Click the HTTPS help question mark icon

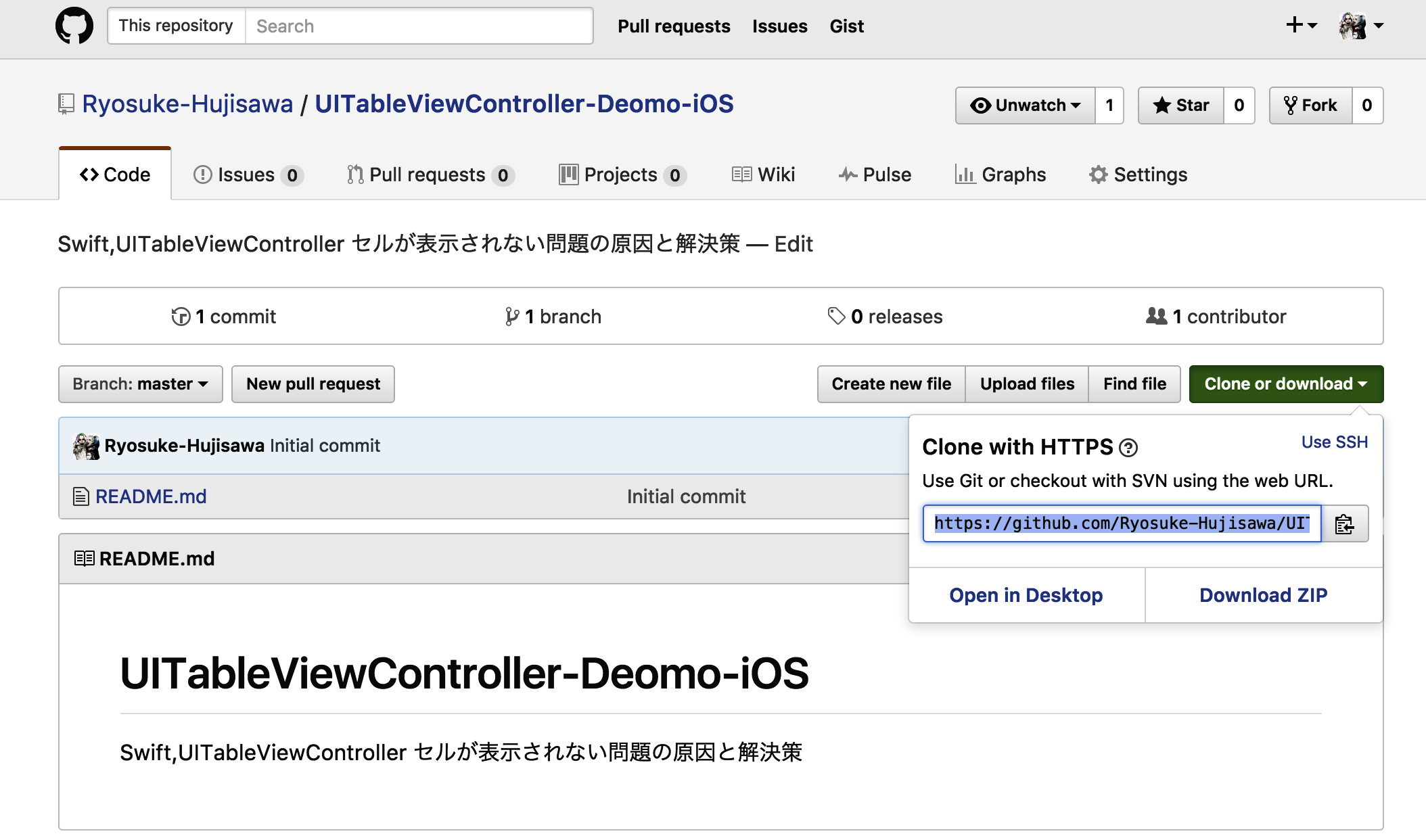tap(1128, 448)
